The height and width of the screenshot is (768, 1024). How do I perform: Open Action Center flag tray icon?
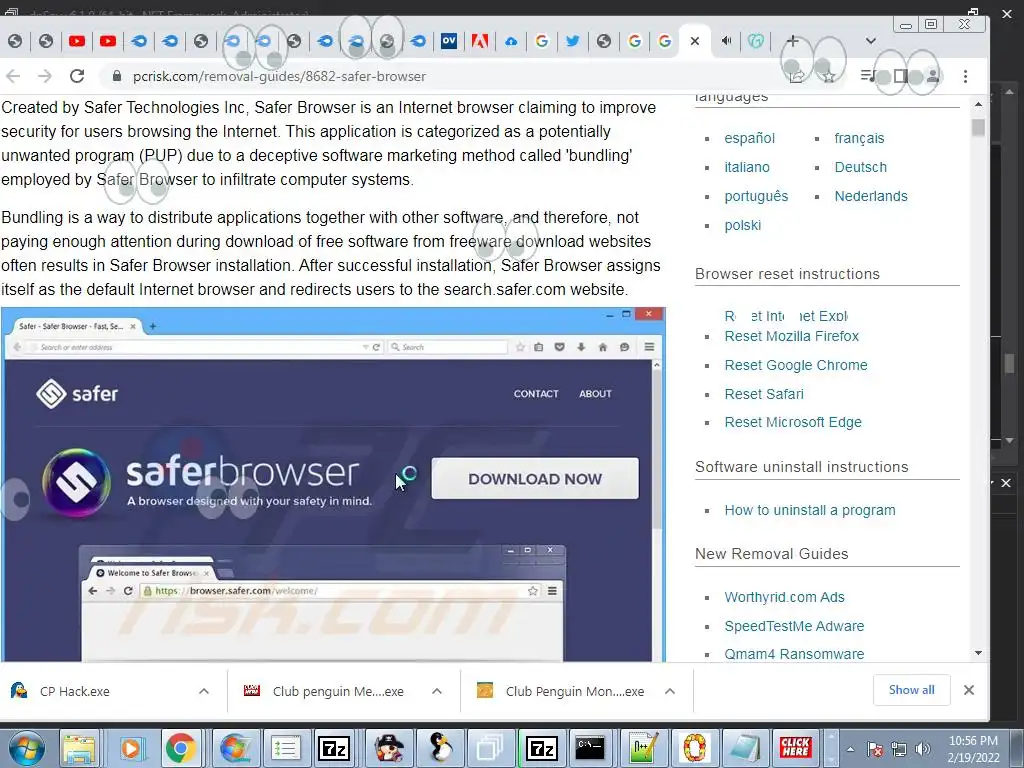pos(875,749)
